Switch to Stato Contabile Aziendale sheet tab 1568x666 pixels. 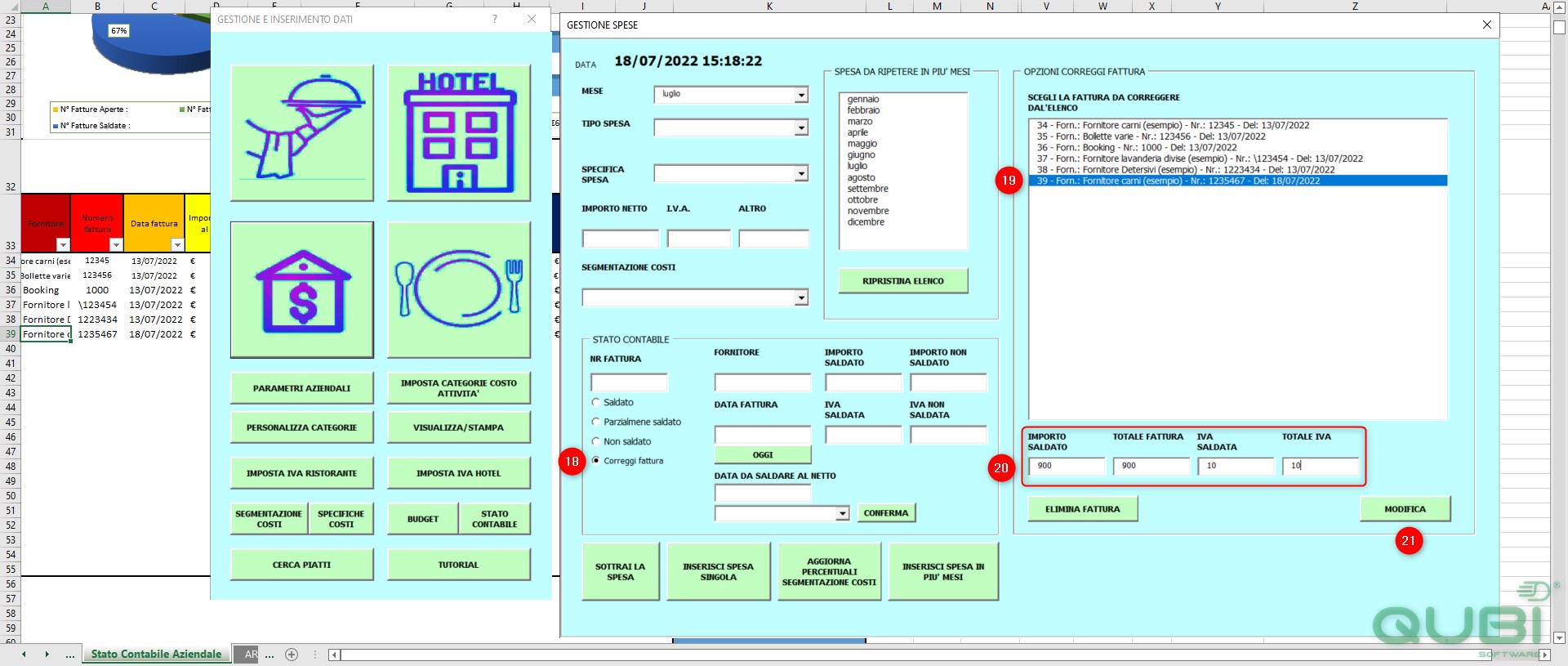(156, 654)
